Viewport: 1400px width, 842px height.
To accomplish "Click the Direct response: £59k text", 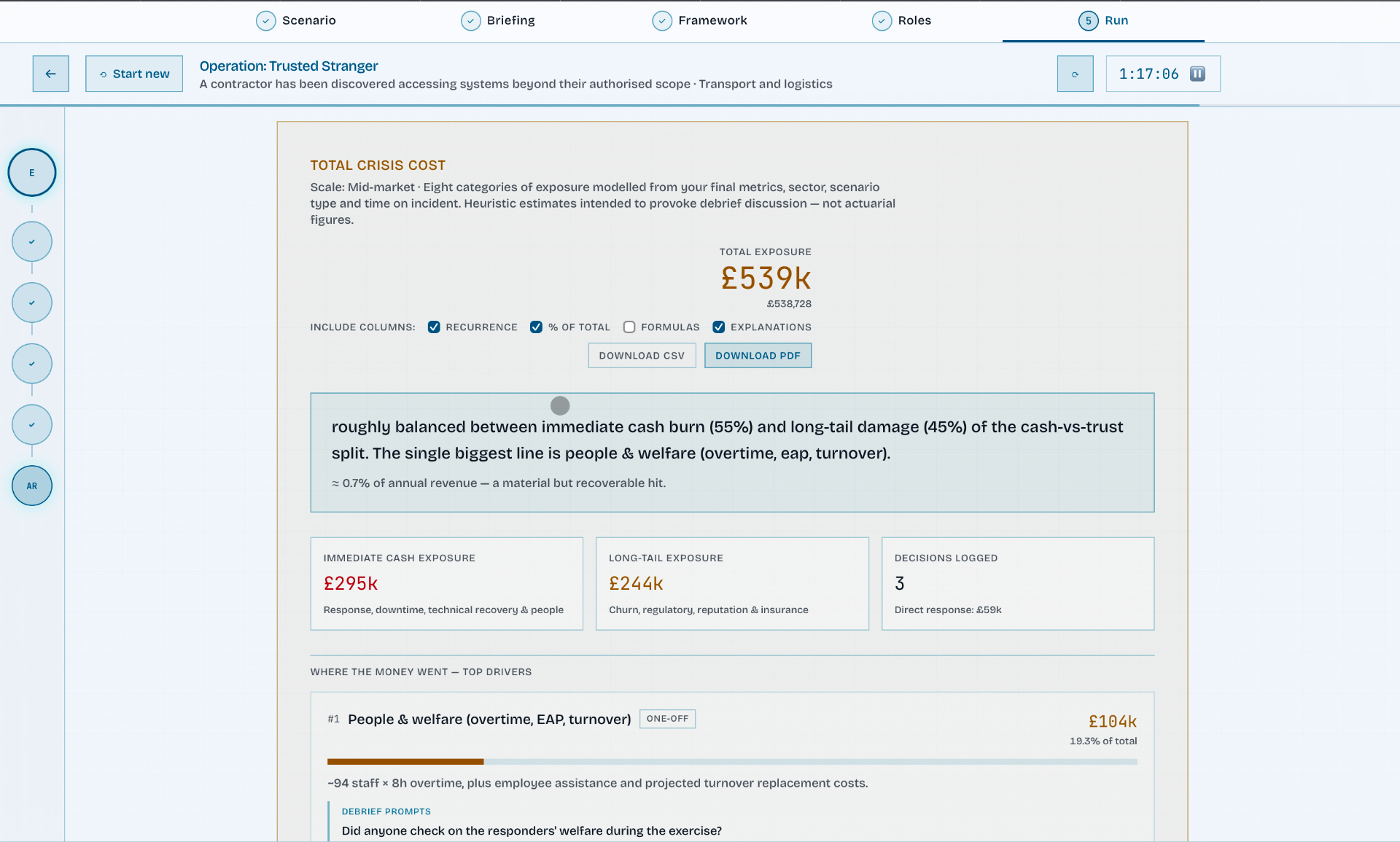I will click(948, 610).
